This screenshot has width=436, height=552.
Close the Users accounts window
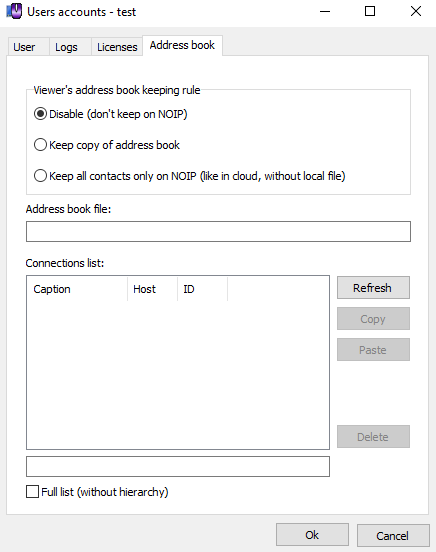[x=416, y=12]
